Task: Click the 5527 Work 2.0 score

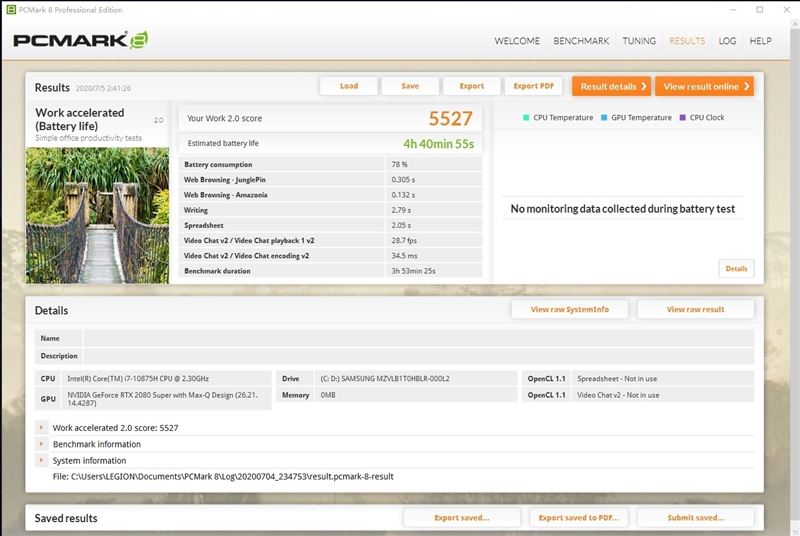Action: (450, 118)
